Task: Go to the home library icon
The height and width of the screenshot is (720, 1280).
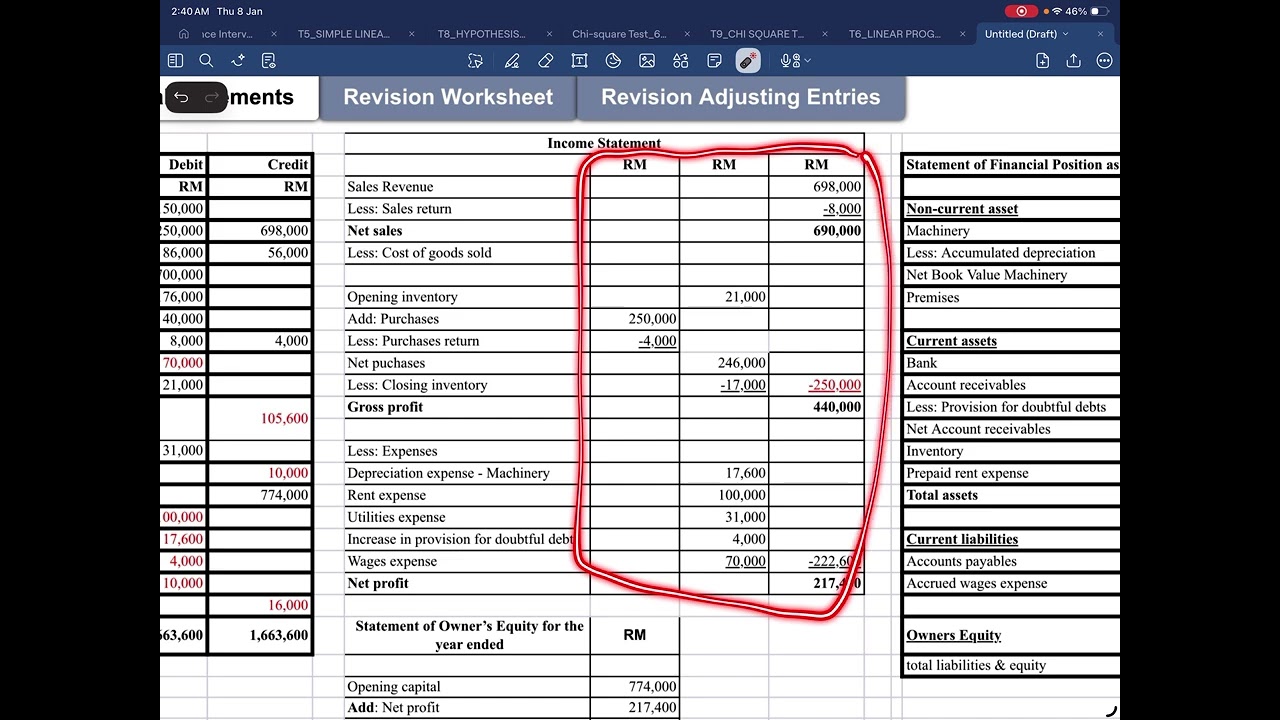Action: 183,34
